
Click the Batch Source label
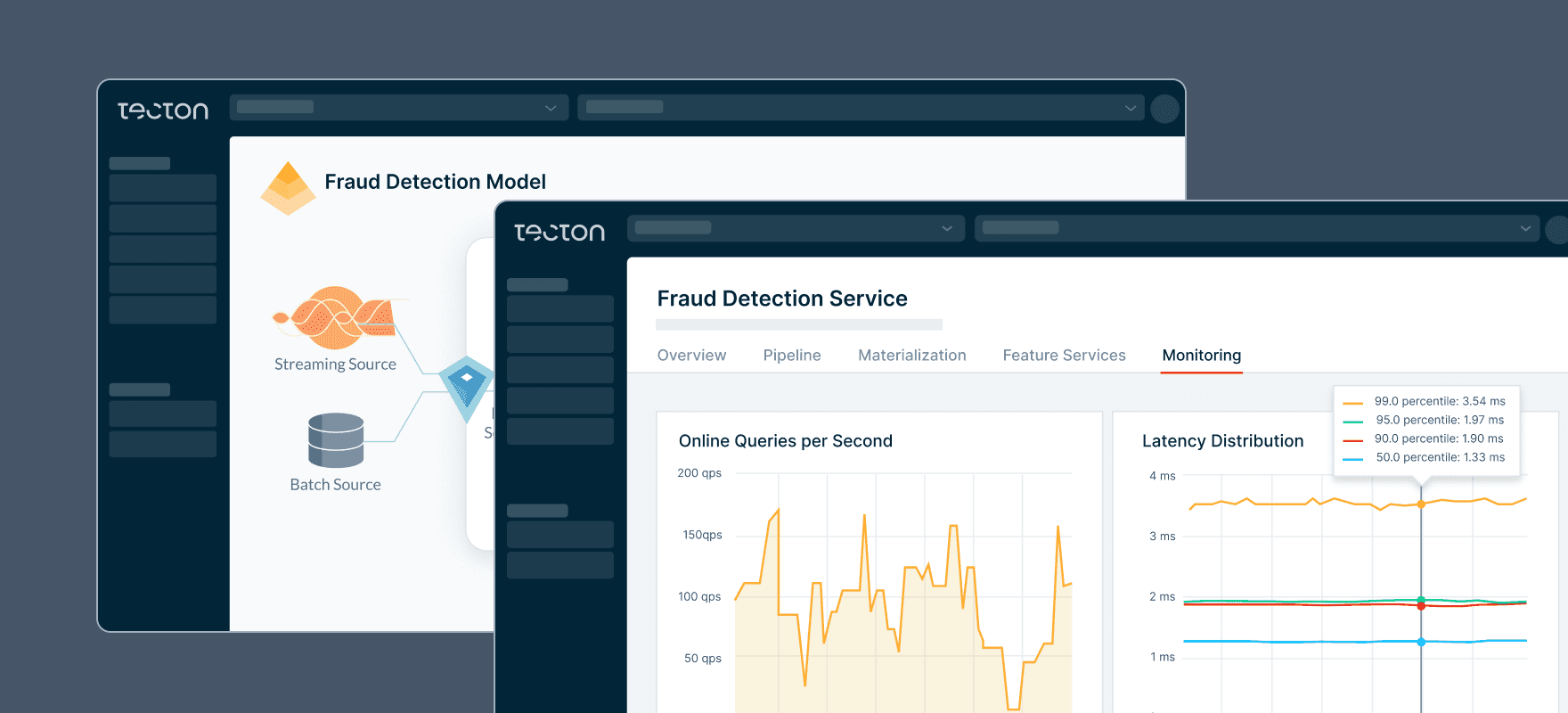335,485
